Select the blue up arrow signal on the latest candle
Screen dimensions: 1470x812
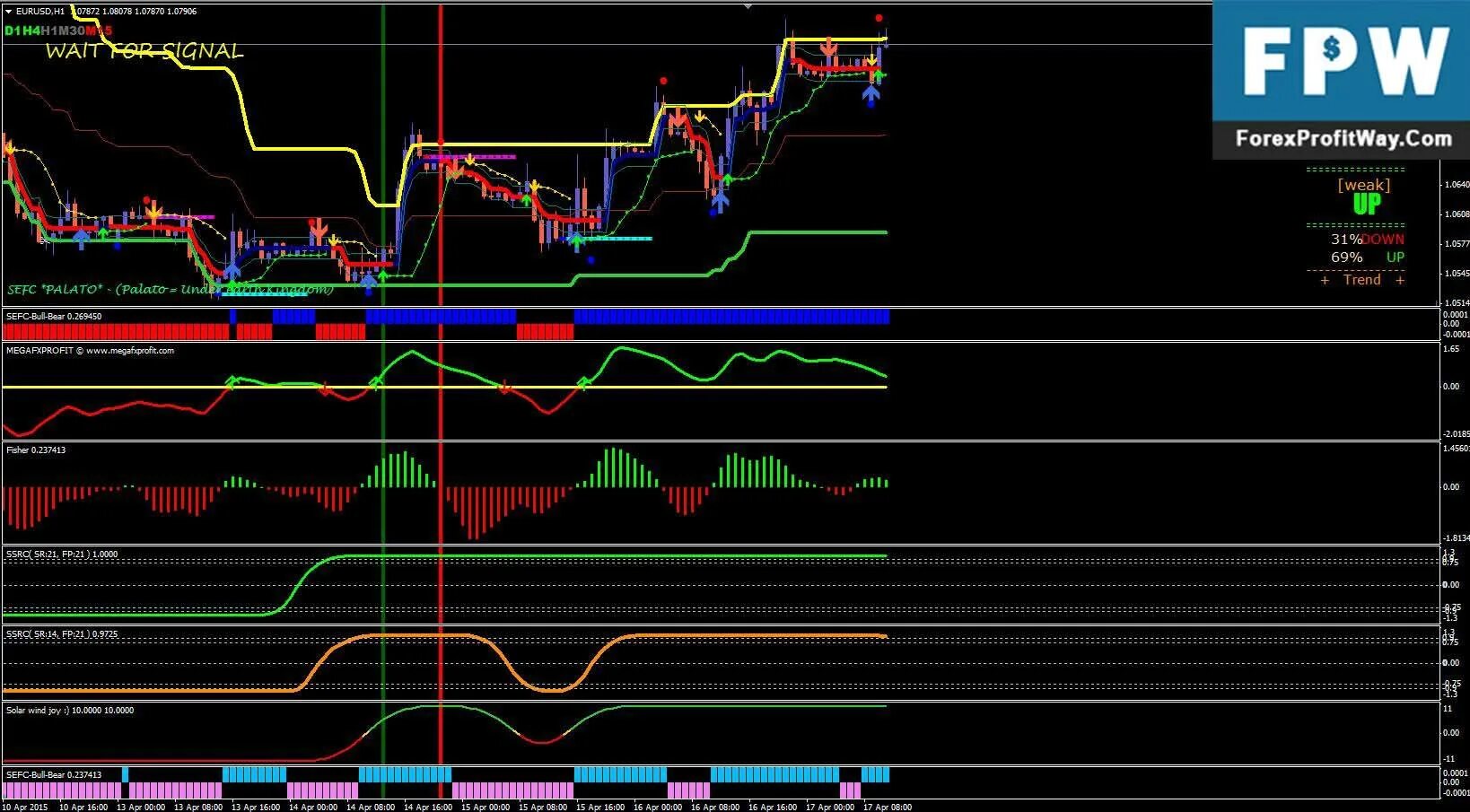(872, 92)
